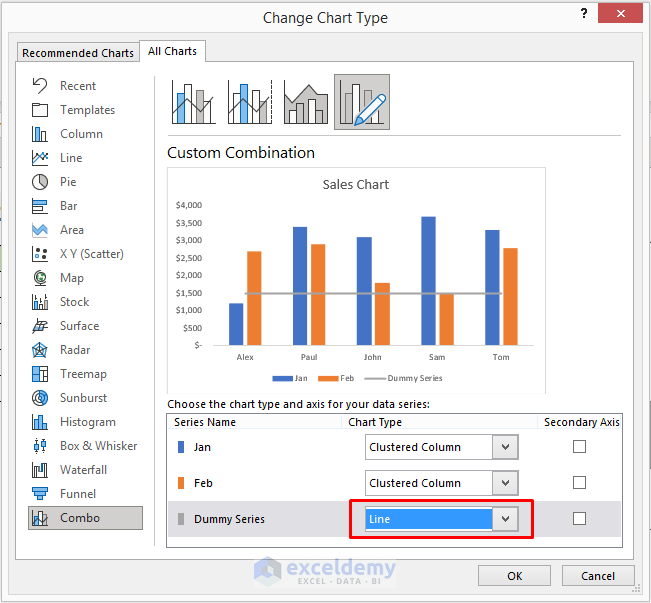651x603 pixels.
Task: Select Clustered Column - Line on Secondary Axis
Action: coord(250,102)
